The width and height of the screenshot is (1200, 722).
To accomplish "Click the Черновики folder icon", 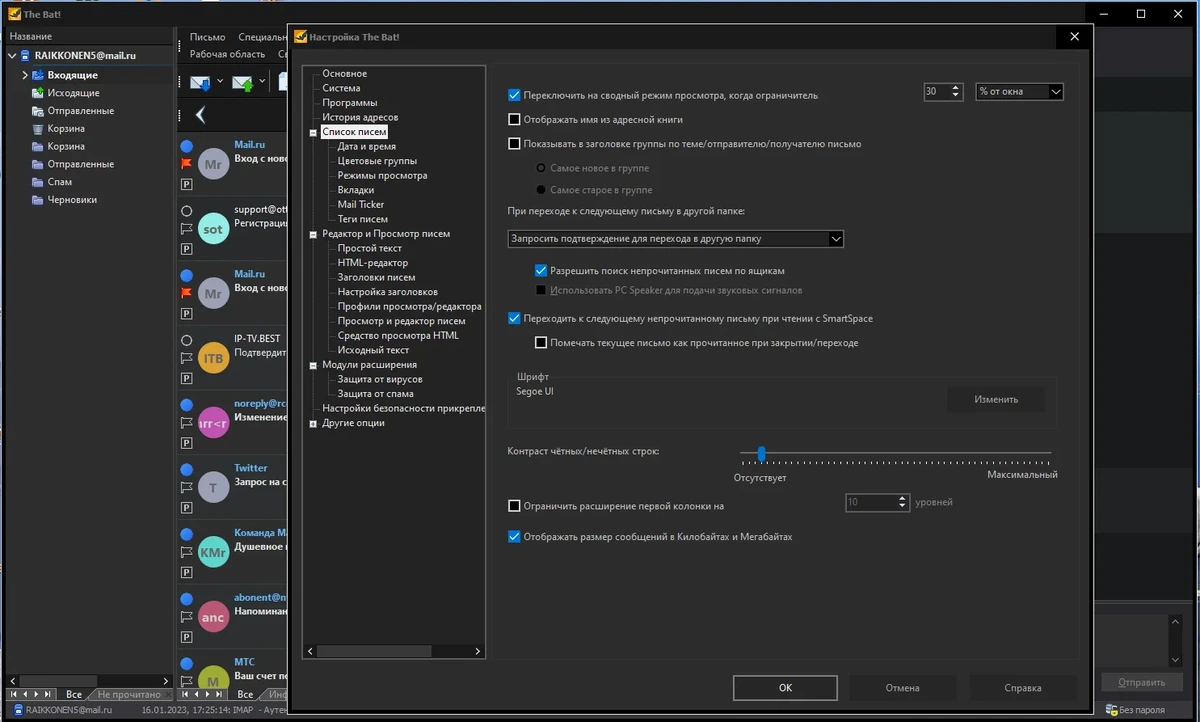I will click(x=38, y=200).
